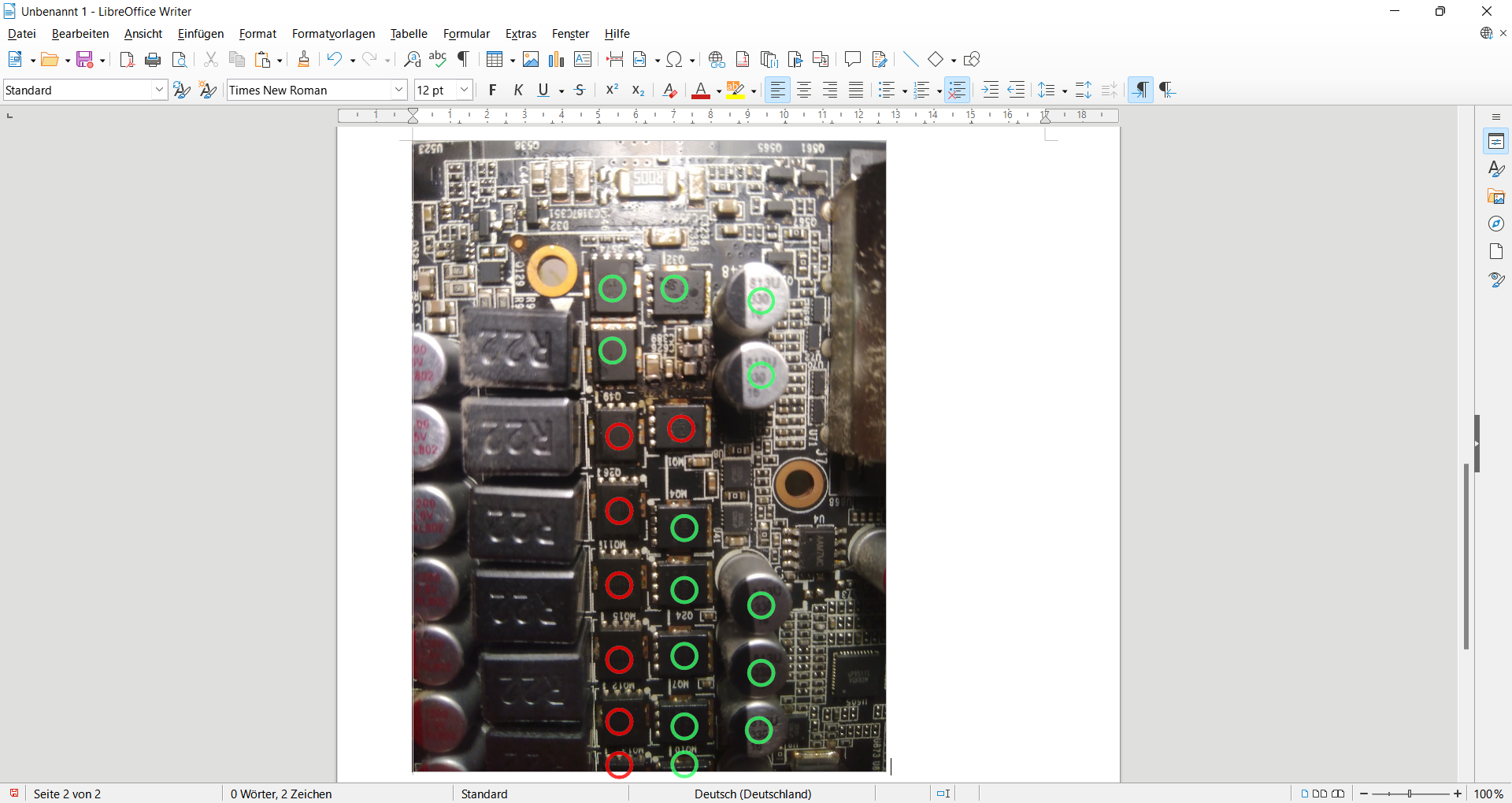The width and height of the screenshot is (1512, 803).
Task: Open Find and Replace
Action: click(412, 59)
